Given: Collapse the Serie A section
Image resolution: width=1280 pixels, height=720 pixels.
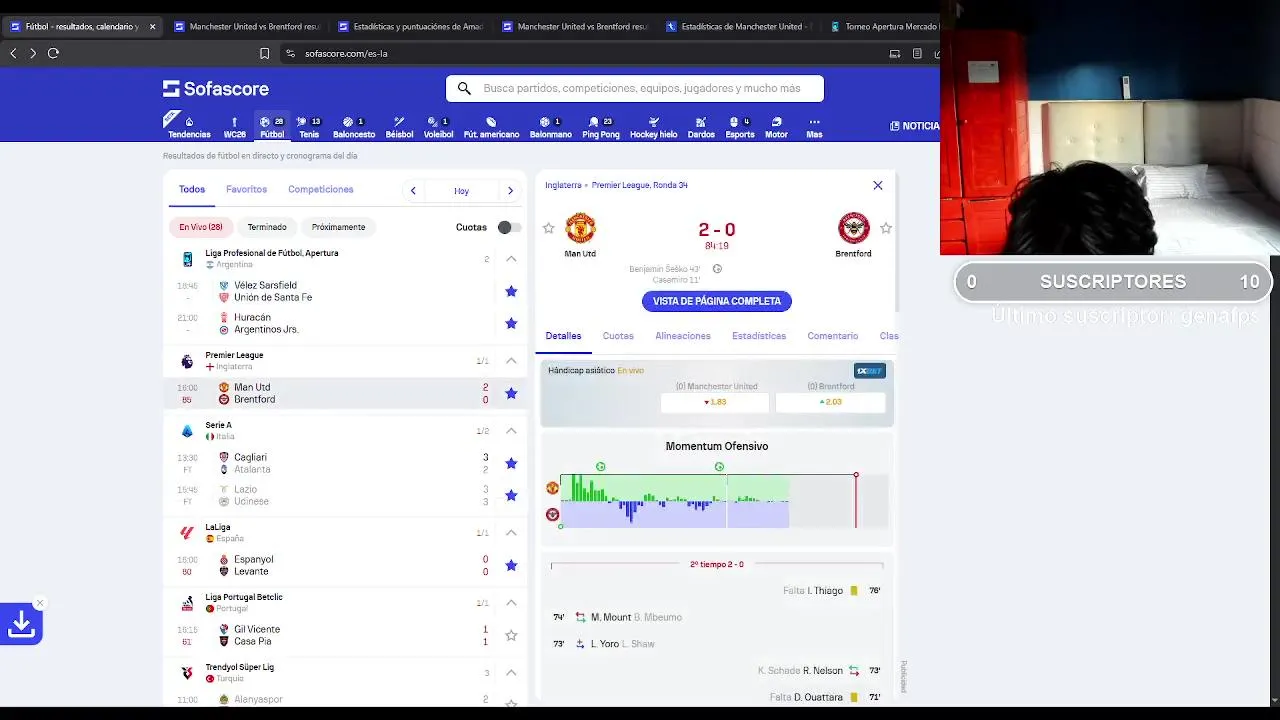Looking at the screenshot, I should coord(511,431).
